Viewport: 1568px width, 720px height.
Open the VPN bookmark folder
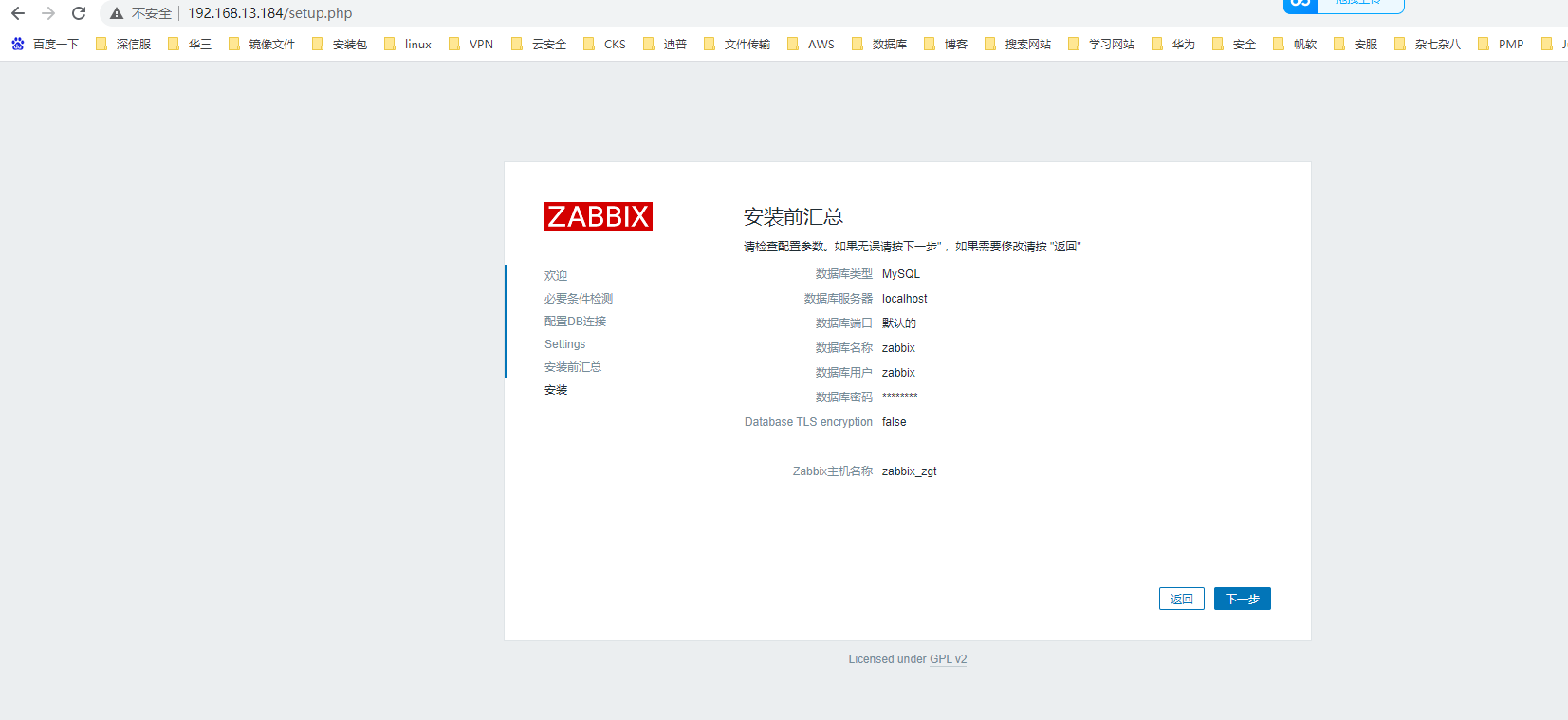471,44
